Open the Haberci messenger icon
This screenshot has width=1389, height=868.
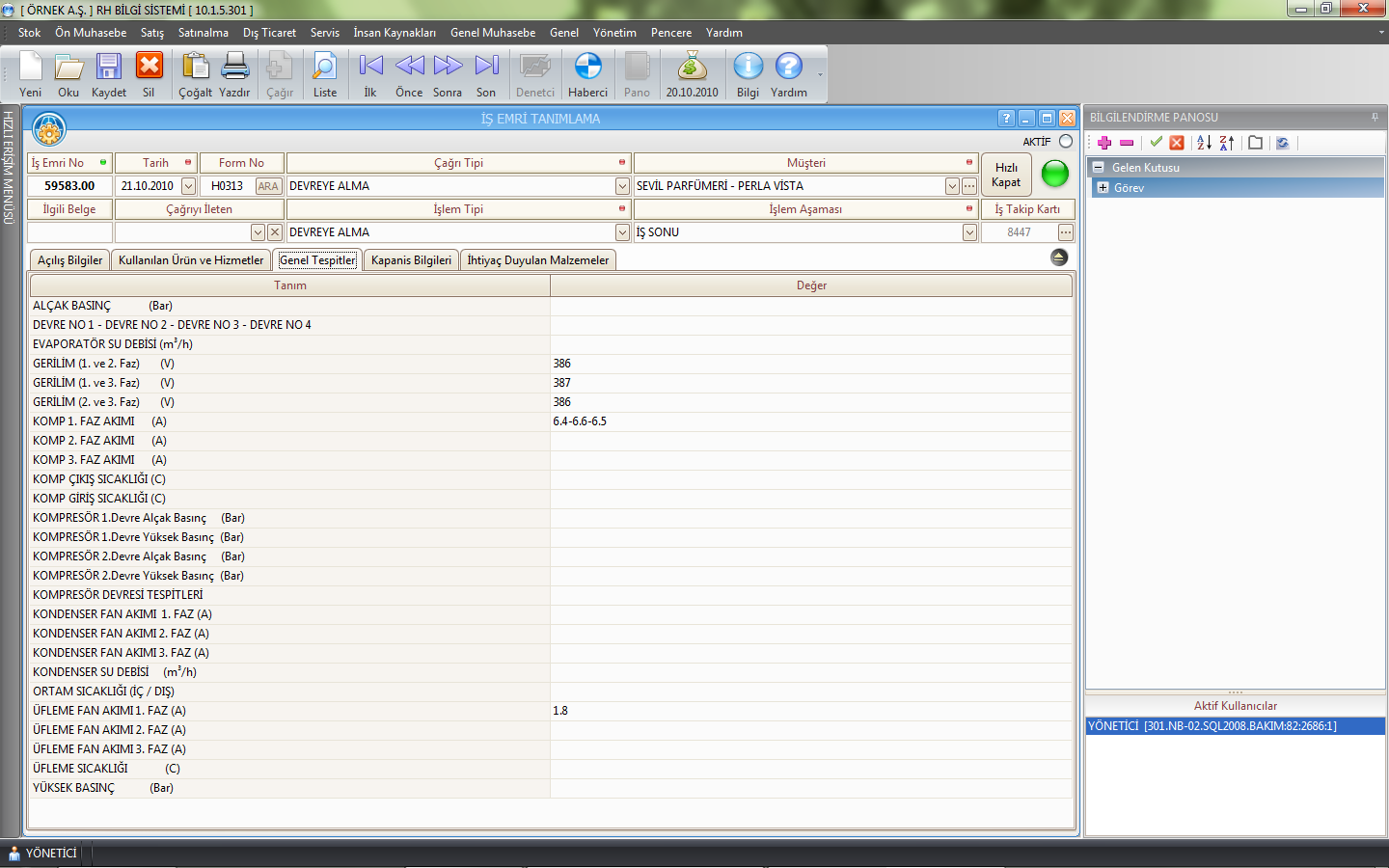(587, 68)
